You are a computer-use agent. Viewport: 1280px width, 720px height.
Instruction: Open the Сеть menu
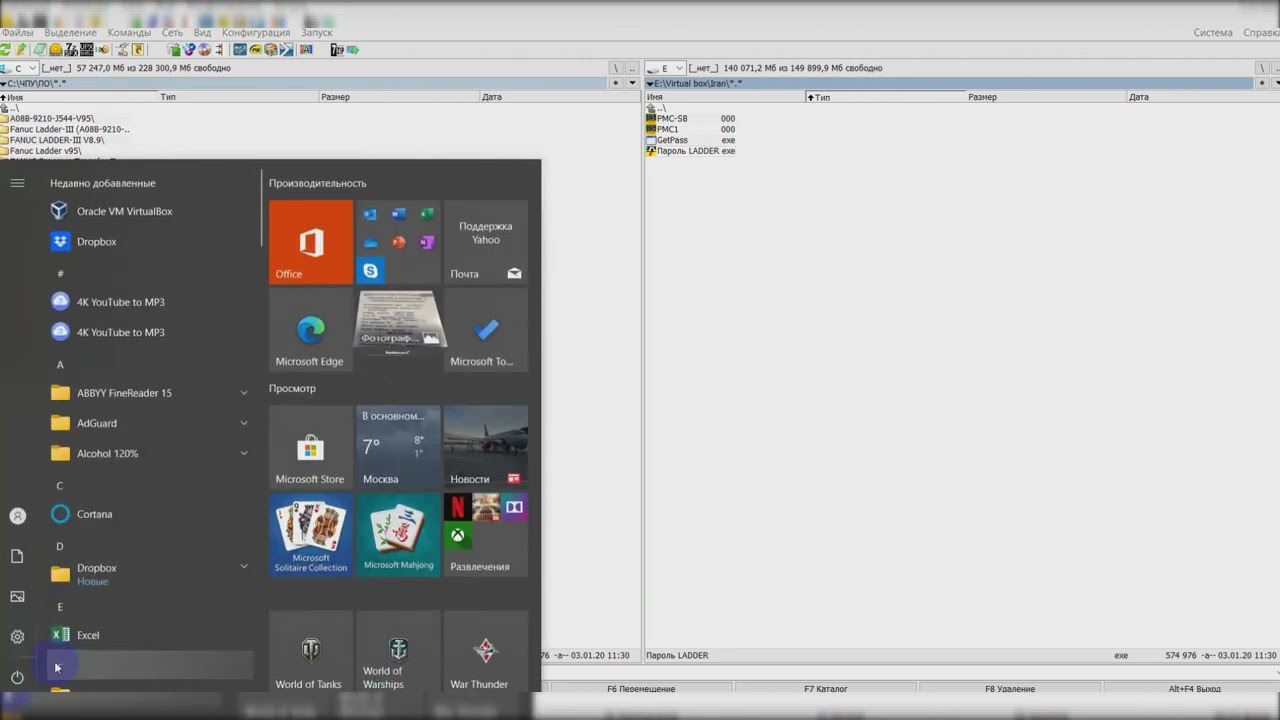(172, 33)
